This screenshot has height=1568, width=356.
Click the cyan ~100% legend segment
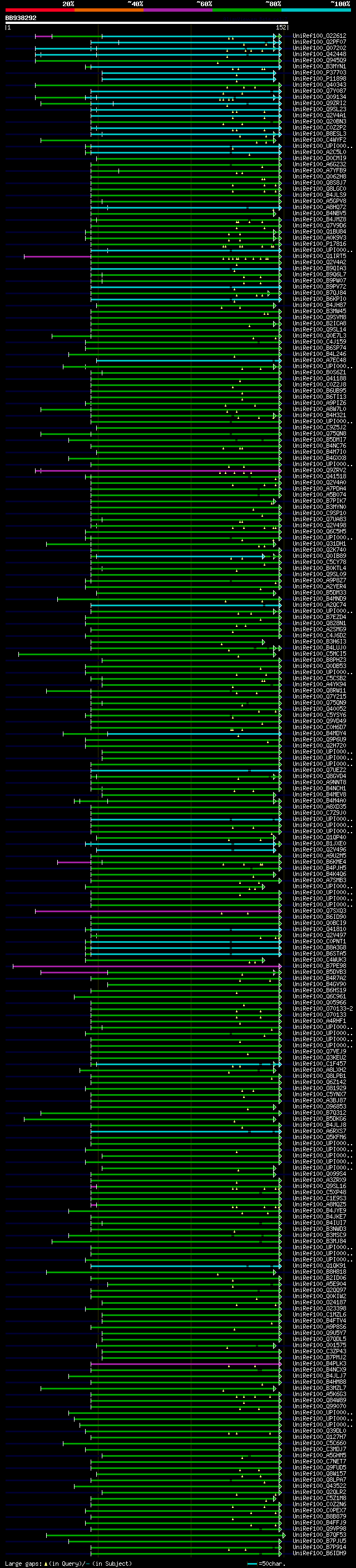317,10
